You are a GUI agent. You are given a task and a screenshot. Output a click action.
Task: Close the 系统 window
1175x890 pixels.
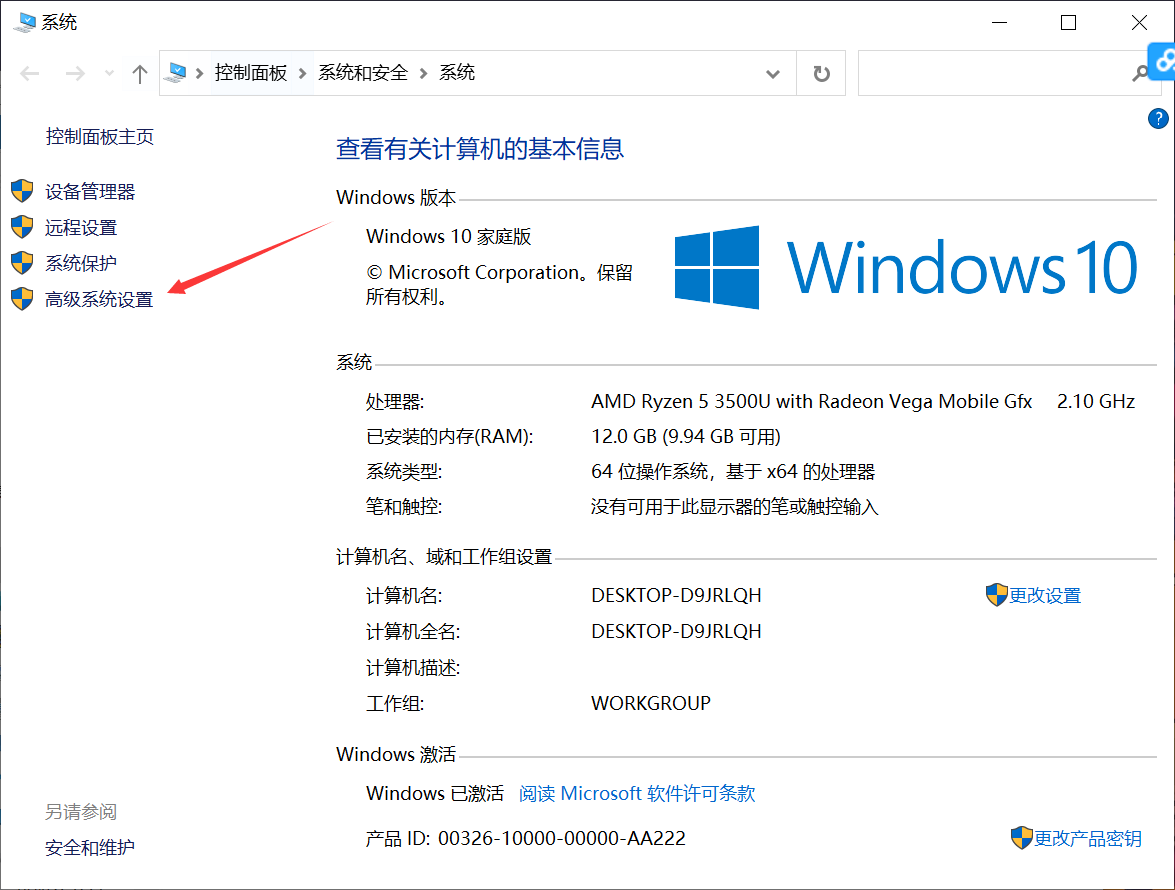1139,22
